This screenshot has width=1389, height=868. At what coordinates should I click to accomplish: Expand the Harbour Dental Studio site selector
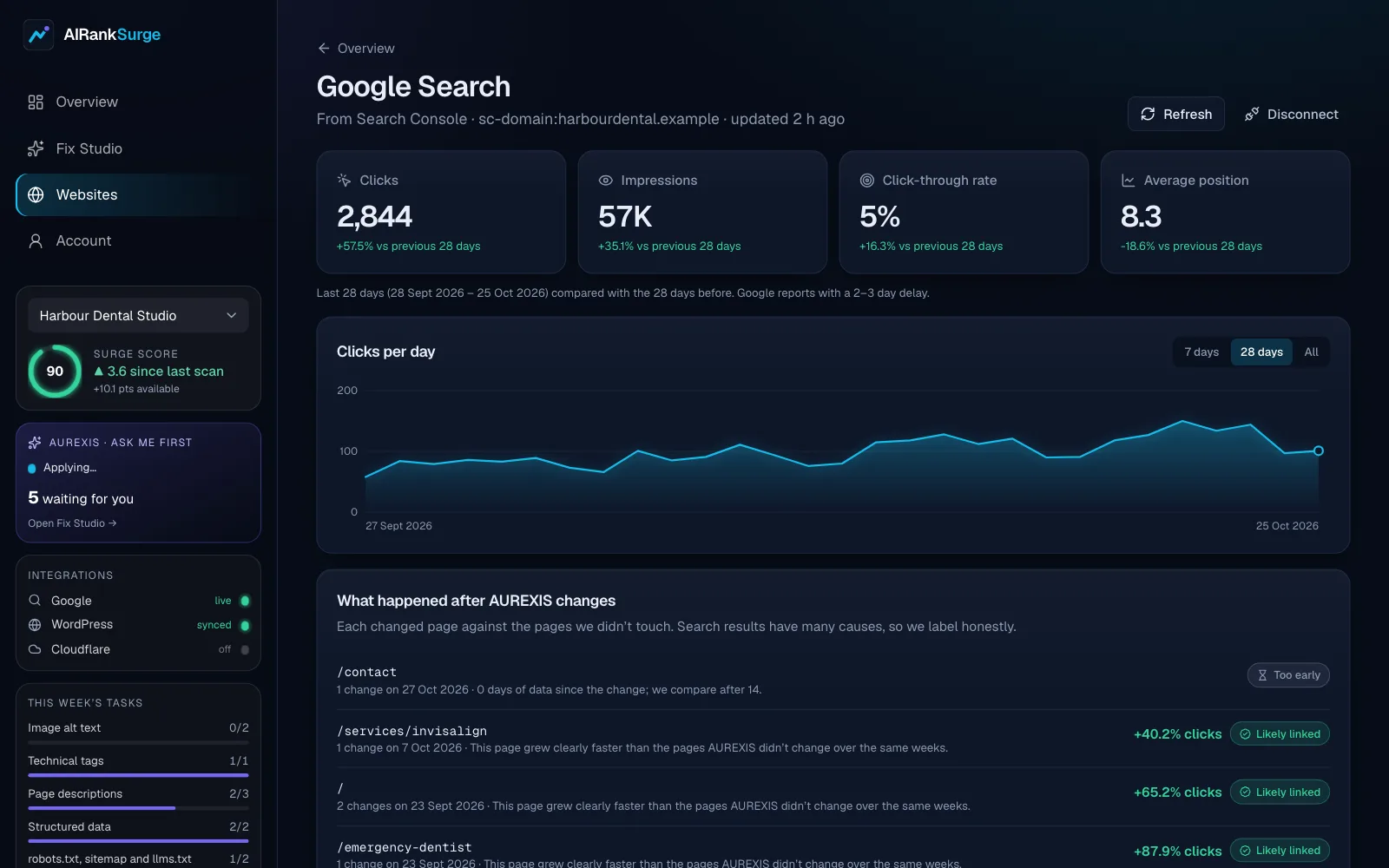138,315
